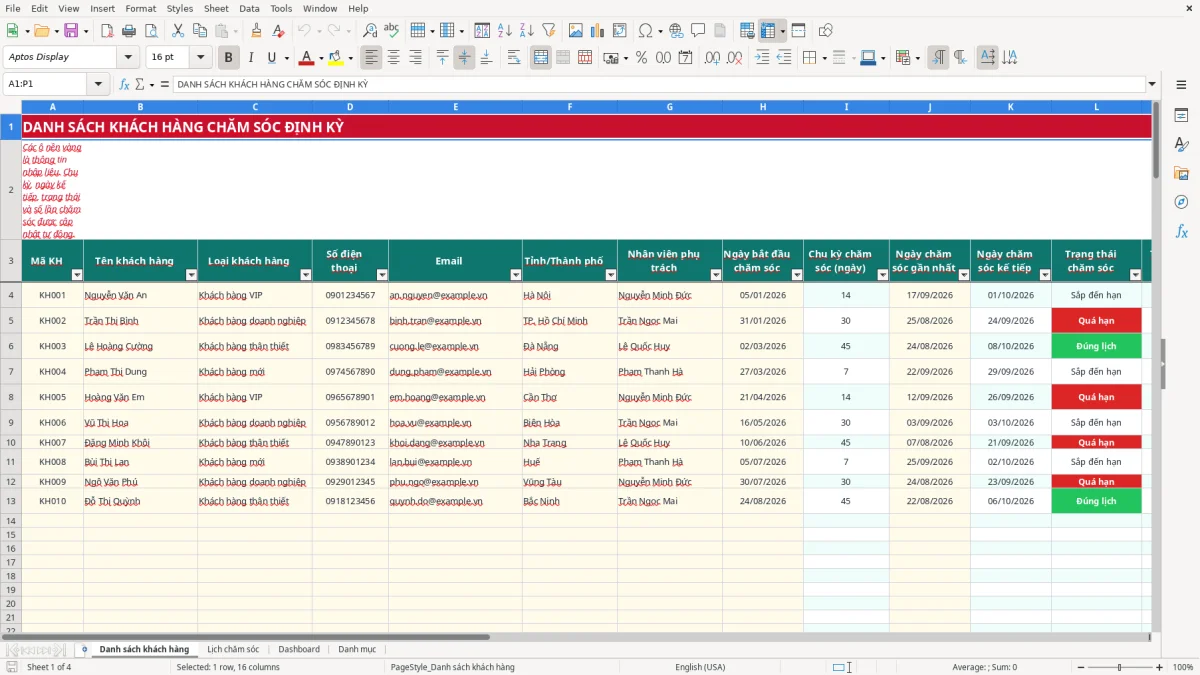Click the horizontal scrollbar
Image resolution: width=1200 pixels, height=675 pixels.
coord(245,636)
